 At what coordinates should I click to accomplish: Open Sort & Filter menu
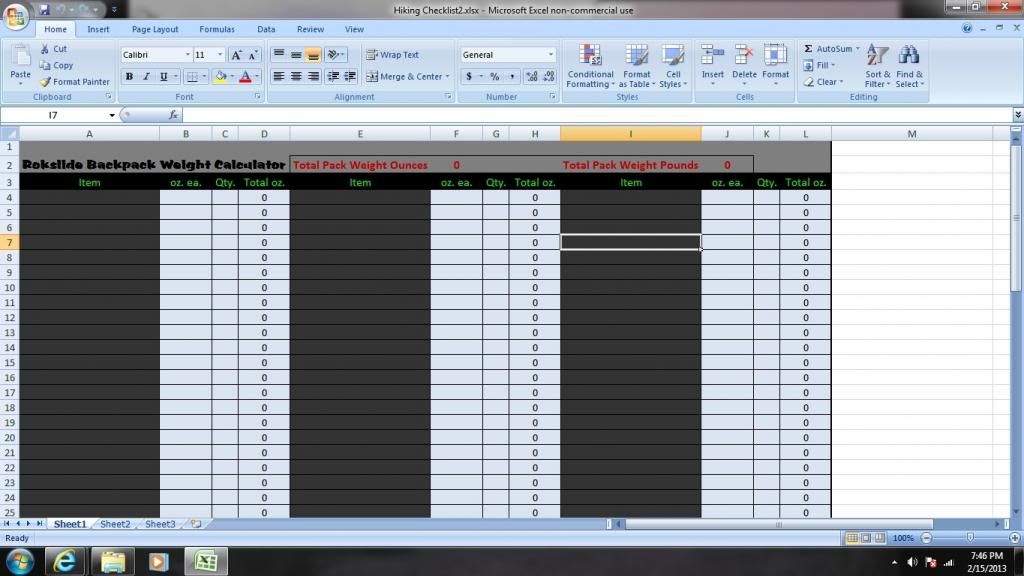click(878, 66)
